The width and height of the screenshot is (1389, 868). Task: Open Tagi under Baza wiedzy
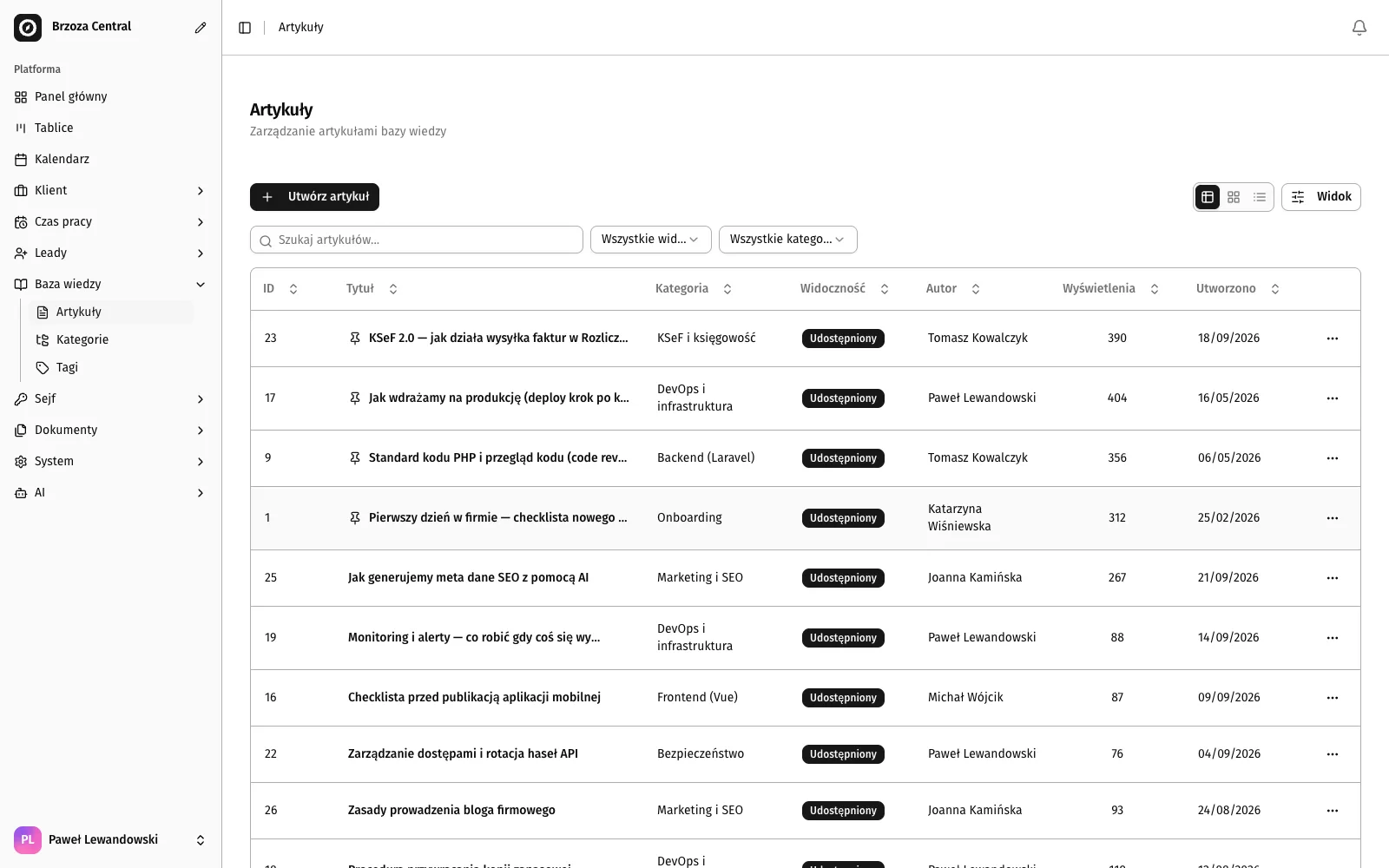pyautogui.click(x=112, y=368)
